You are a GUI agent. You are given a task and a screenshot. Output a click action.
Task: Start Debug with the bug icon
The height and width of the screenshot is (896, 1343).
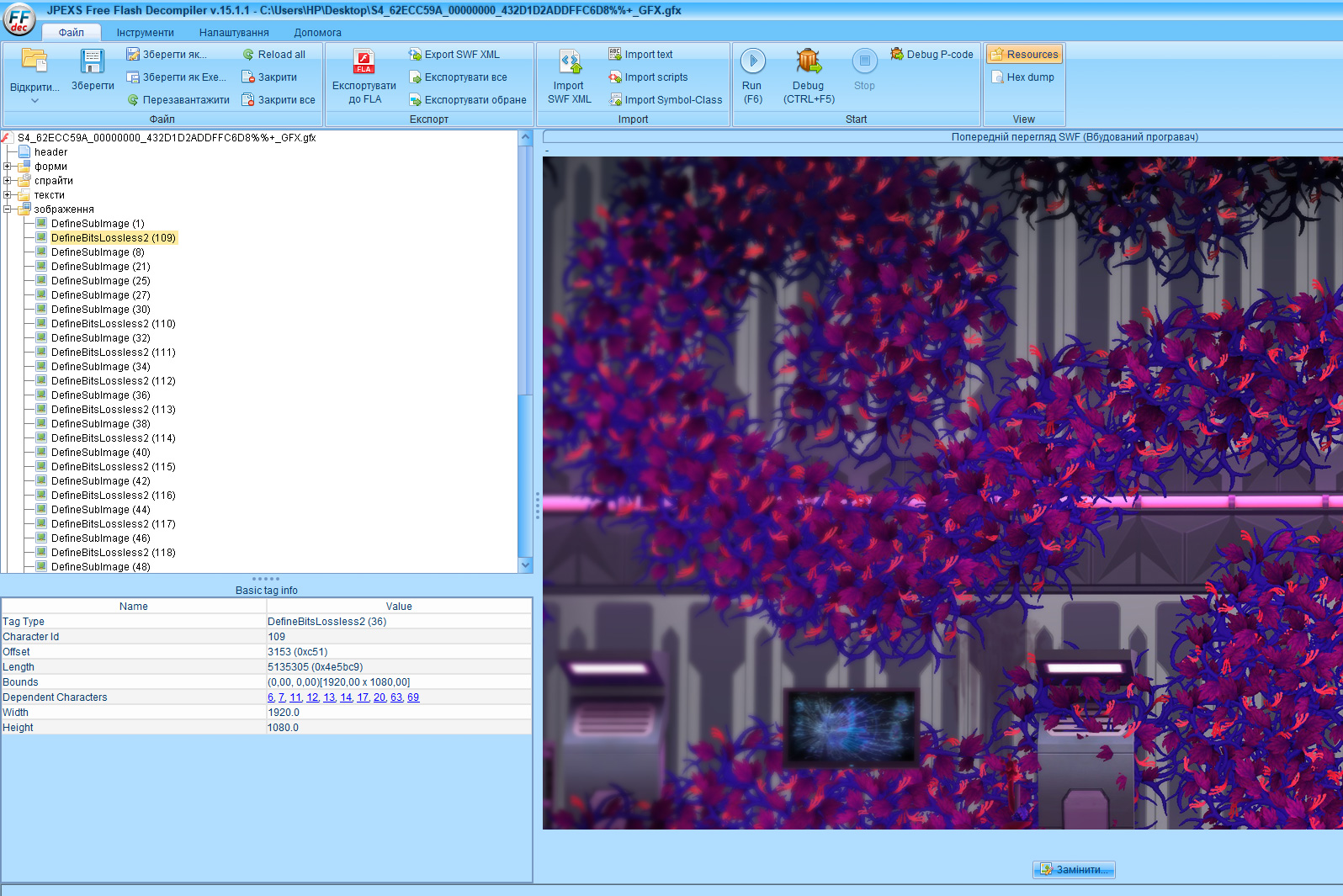(x=808, y=61)
